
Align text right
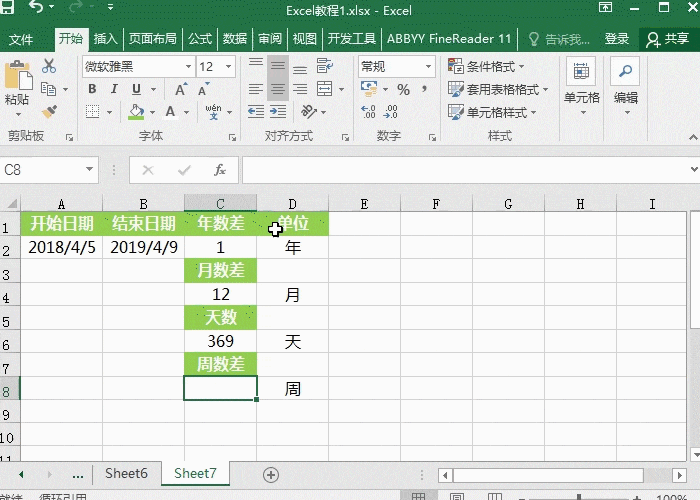tap(300, 89)
